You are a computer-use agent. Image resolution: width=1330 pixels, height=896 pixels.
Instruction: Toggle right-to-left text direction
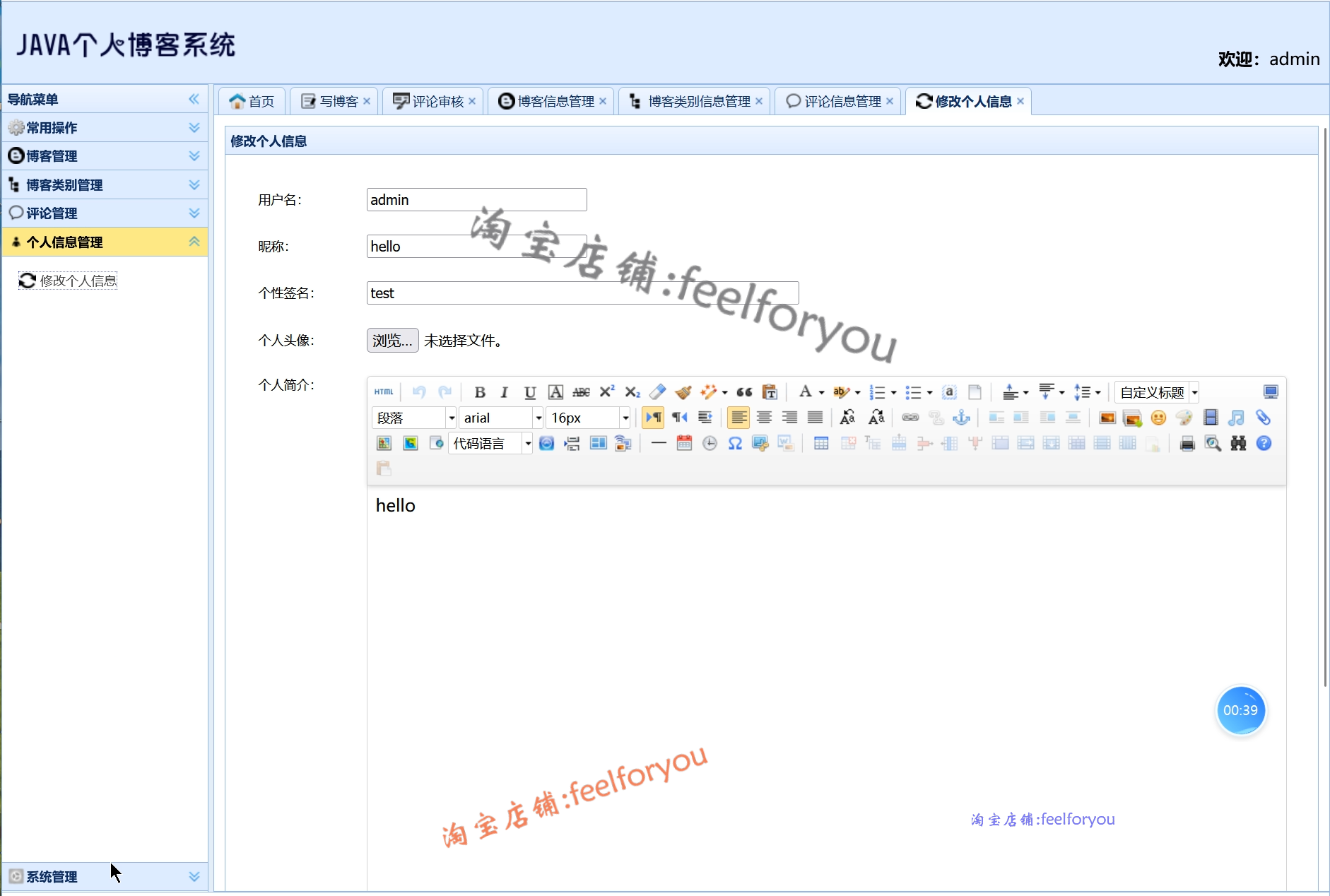coord(680,418)
